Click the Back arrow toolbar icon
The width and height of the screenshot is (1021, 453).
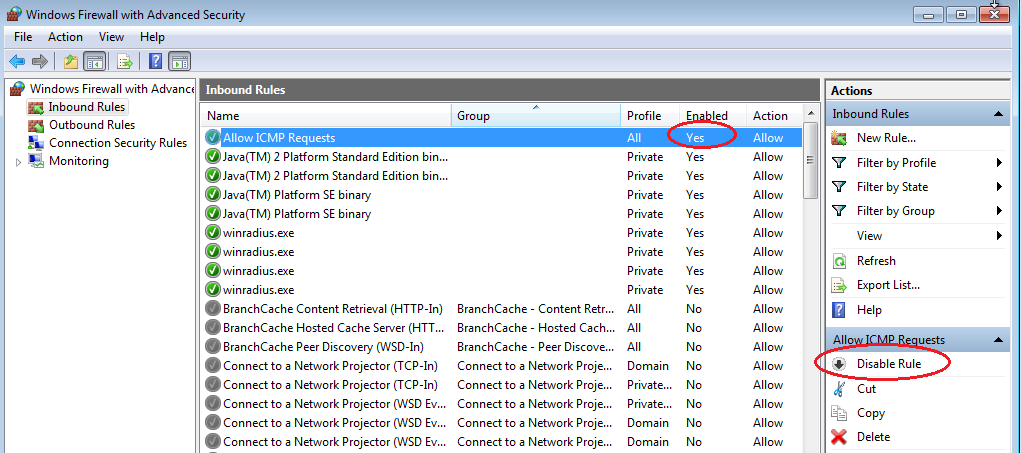point(17,62)
